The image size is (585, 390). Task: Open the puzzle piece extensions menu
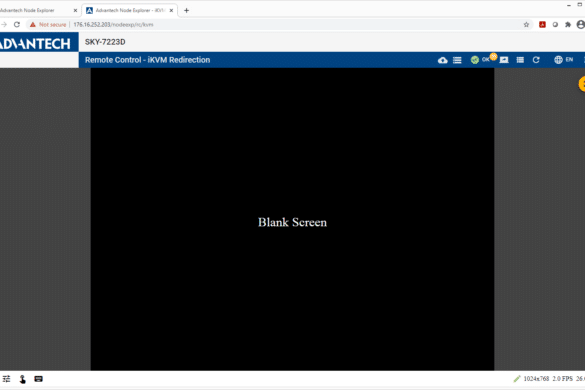click(x=568, y=25)
